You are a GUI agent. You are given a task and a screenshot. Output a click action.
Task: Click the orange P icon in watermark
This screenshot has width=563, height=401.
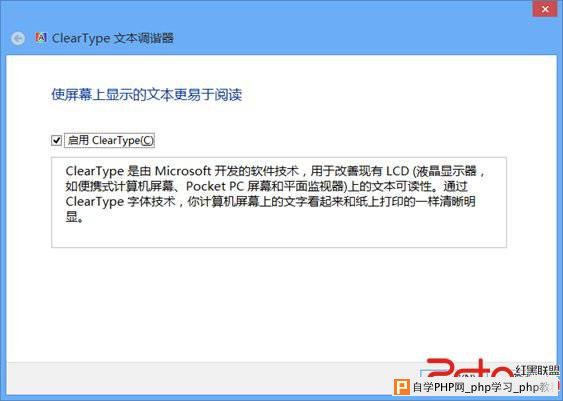pyautogui.click(x=402, y=387)
